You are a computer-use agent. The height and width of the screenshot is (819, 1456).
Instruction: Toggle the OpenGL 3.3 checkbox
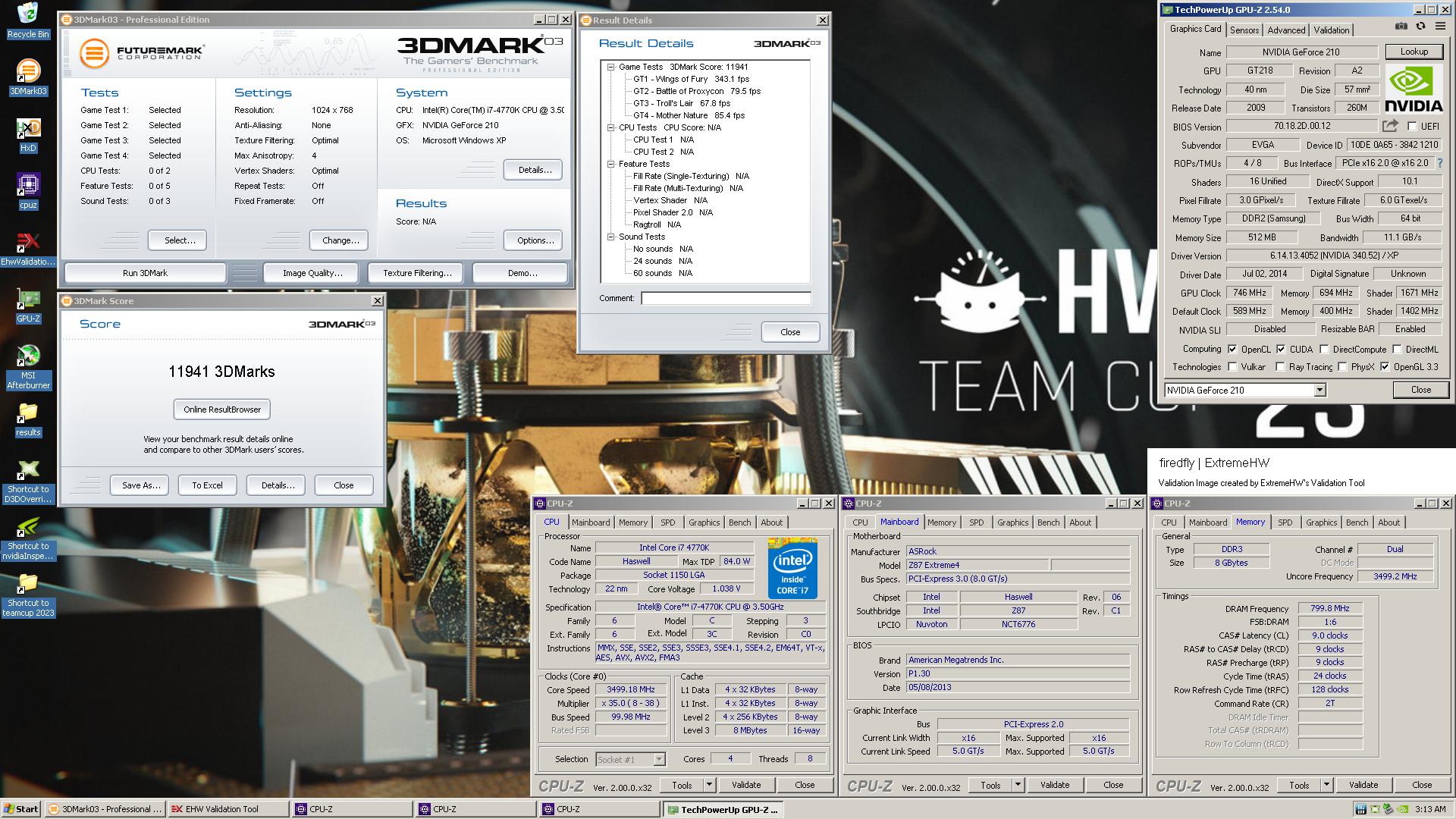tap(1385, 367)
